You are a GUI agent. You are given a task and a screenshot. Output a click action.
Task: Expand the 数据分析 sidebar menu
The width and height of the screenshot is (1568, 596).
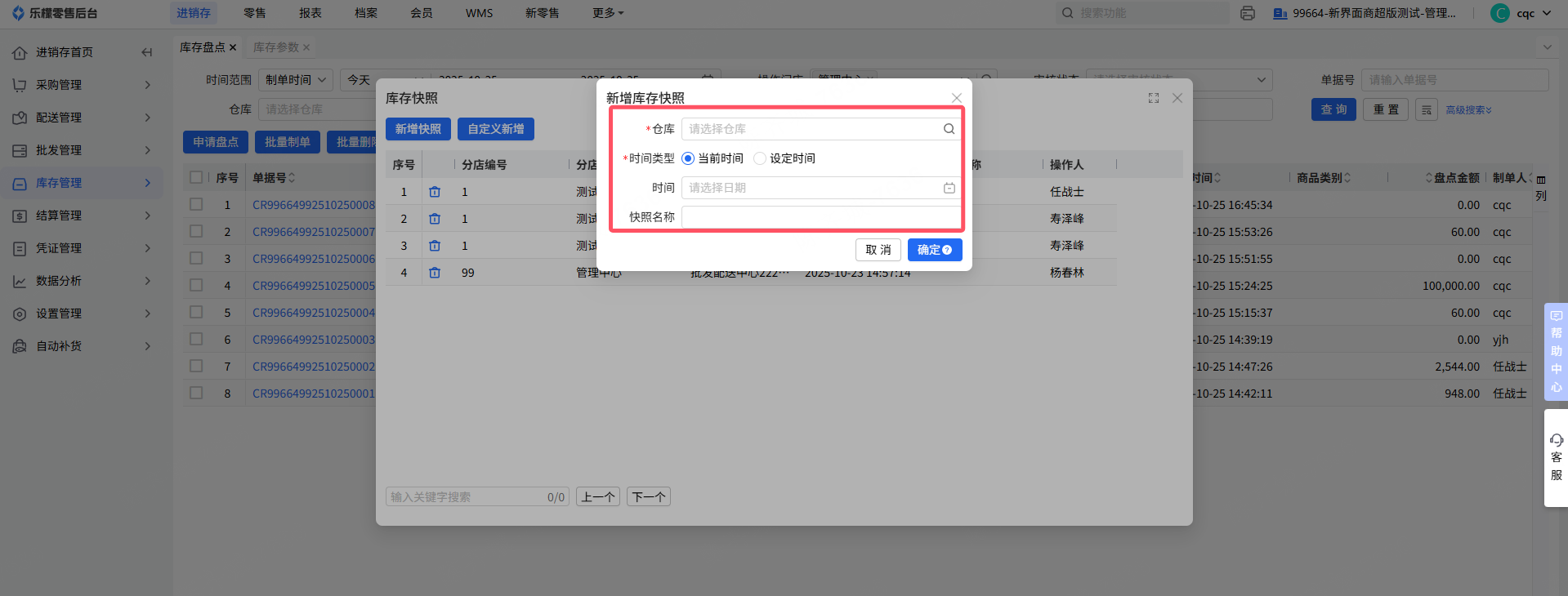pyautogui.click(x=147, y=281)
